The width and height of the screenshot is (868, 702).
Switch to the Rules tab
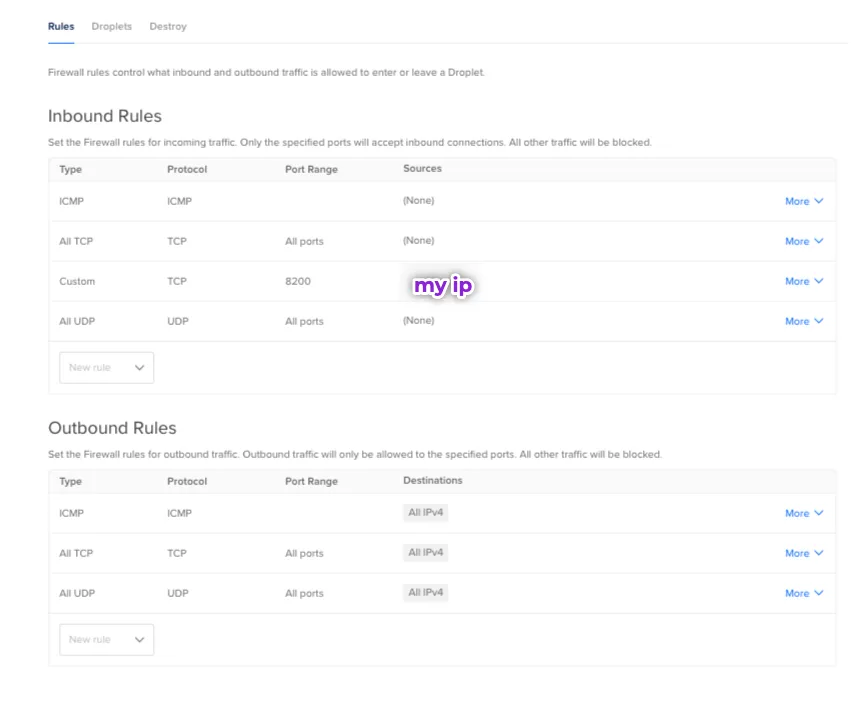(61, 26)
